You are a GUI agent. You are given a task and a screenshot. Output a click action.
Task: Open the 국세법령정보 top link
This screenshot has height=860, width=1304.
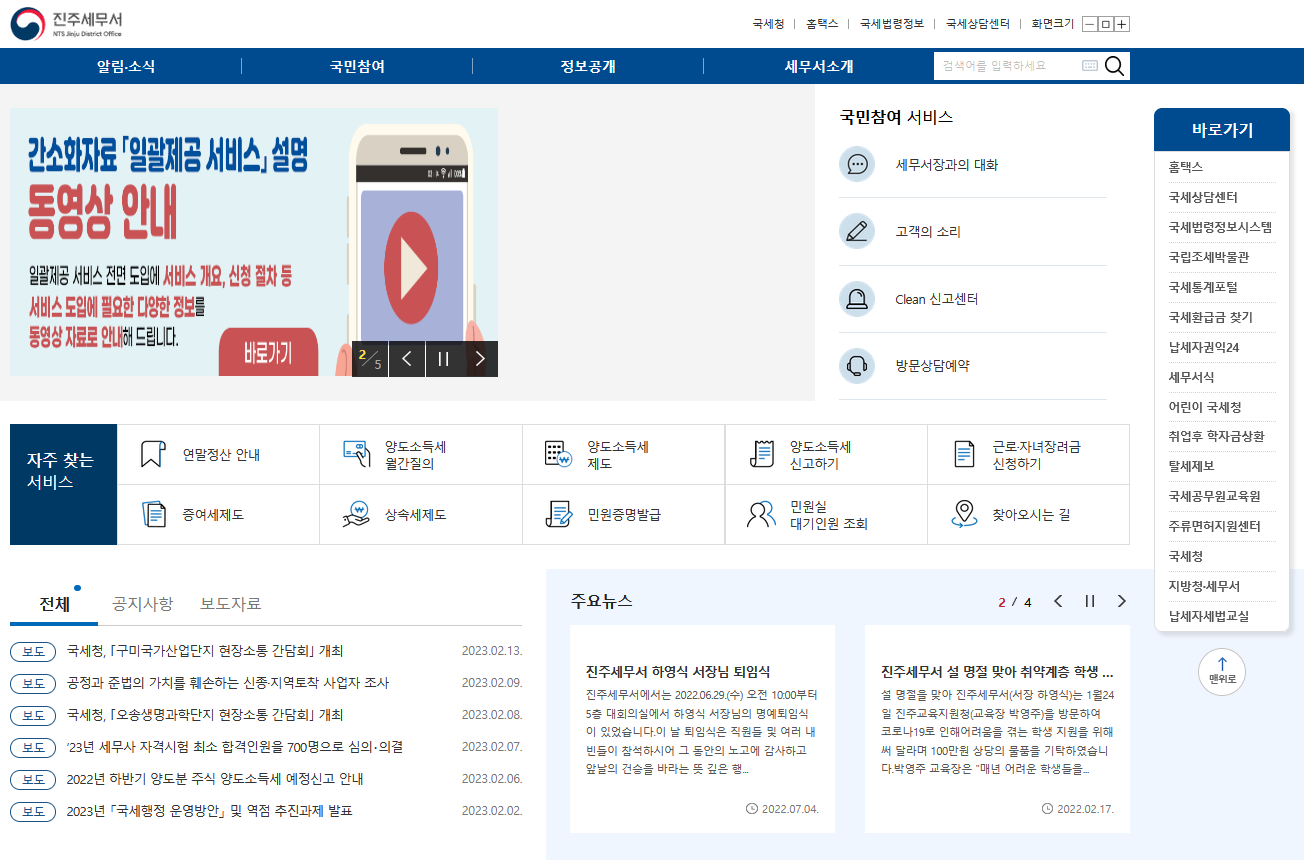892,24
